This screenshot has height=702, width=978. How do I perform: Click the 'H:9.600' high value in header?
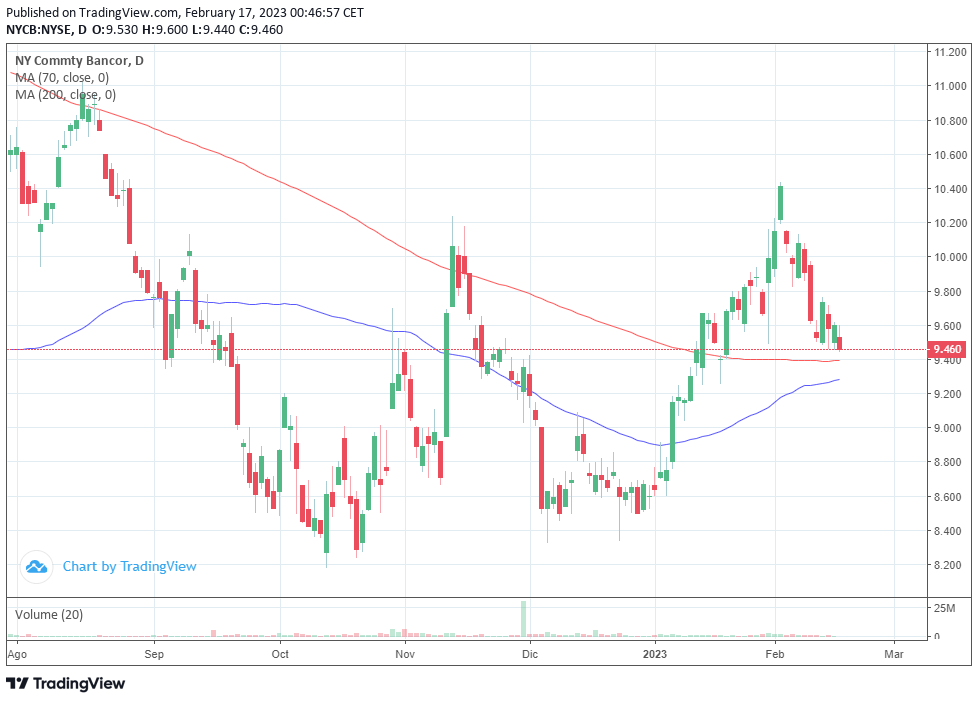pos(165,29)
